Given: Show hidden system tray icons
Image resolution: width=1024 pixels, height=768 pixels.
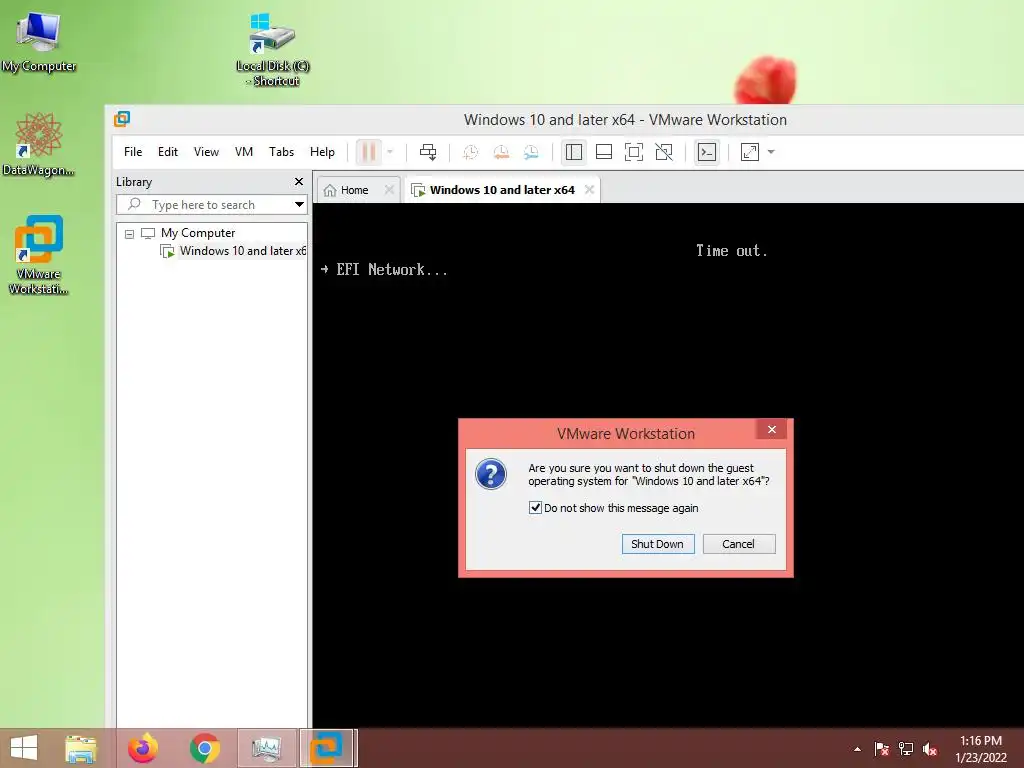Looking at the screenshot, I should [x=857, y=749].
